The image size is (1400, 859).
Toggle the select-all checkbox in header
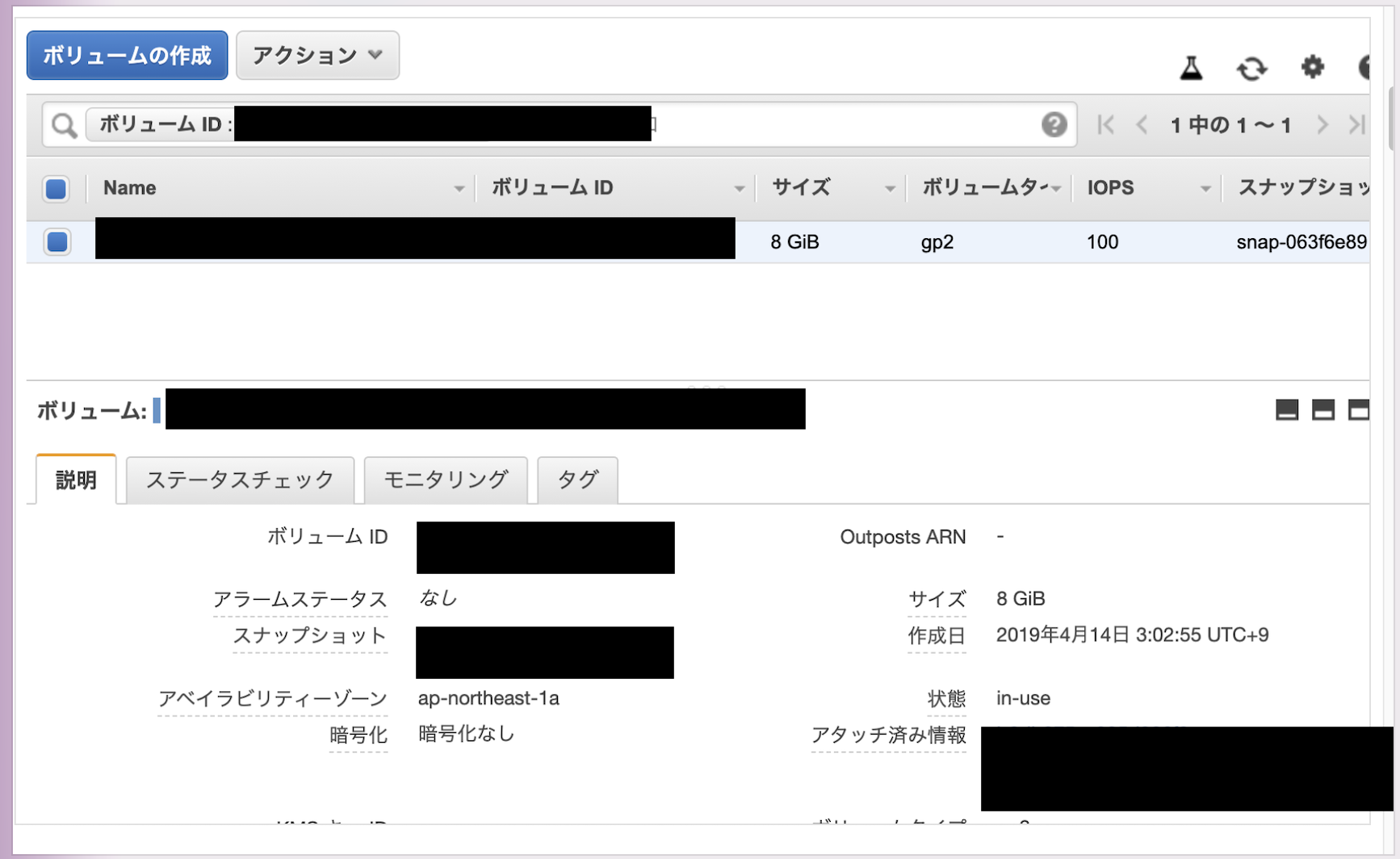pyautogui.click(x=56, y=189)
